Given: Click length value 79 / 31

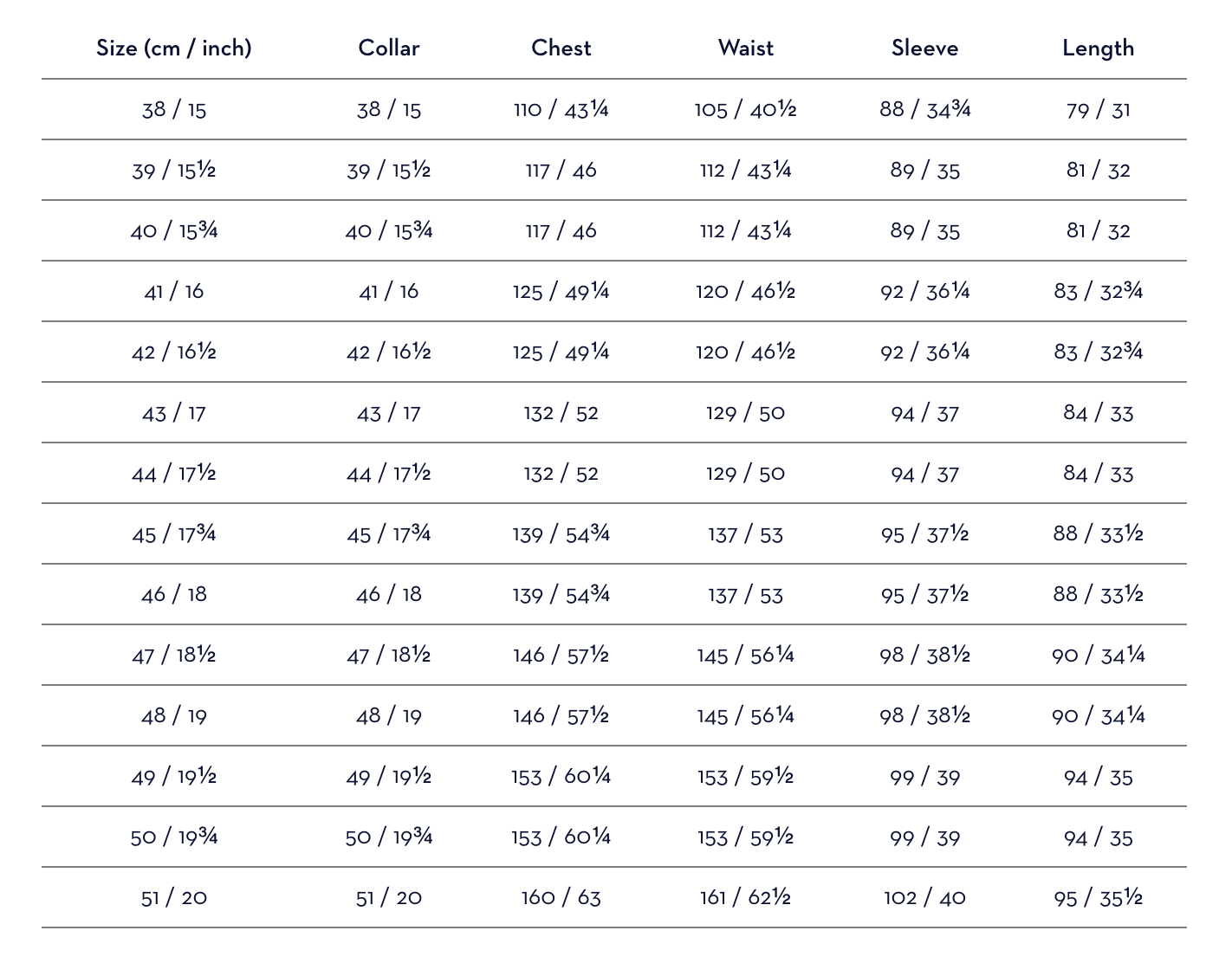Looking at the screenshot, I should (1098, 110).
